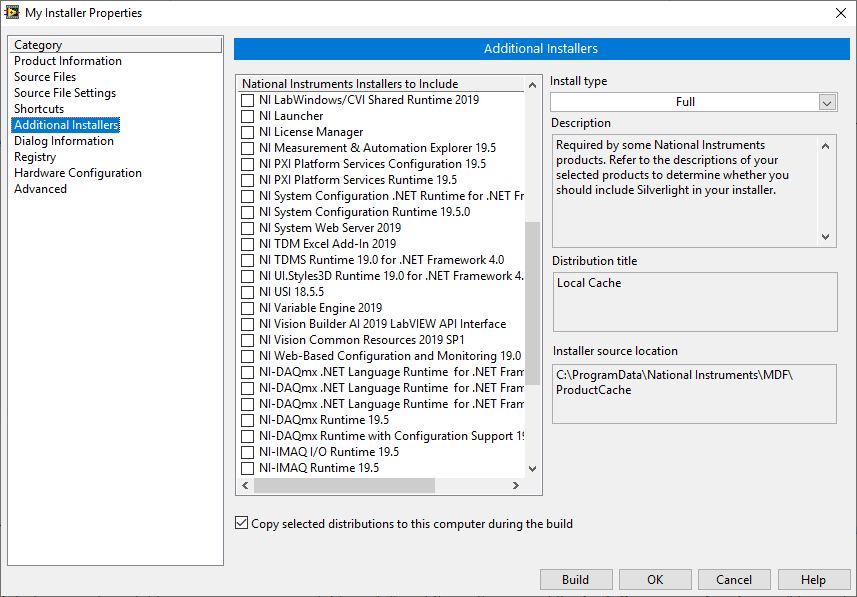Confirm the dialog with OK

tap(655, 580)
